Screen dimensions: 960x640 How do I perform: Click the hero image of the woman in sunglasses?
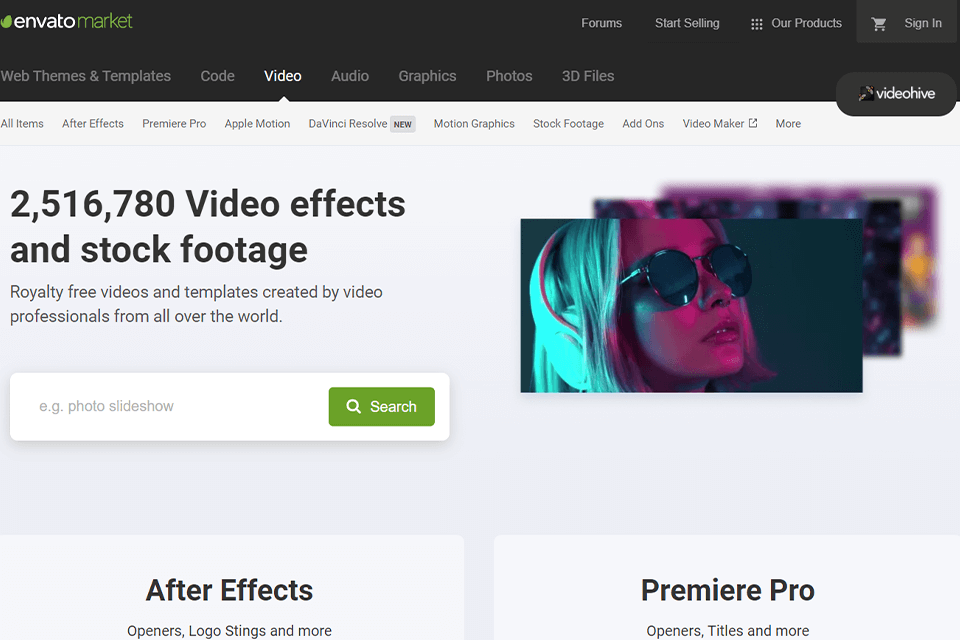click(x=691, y=306)
